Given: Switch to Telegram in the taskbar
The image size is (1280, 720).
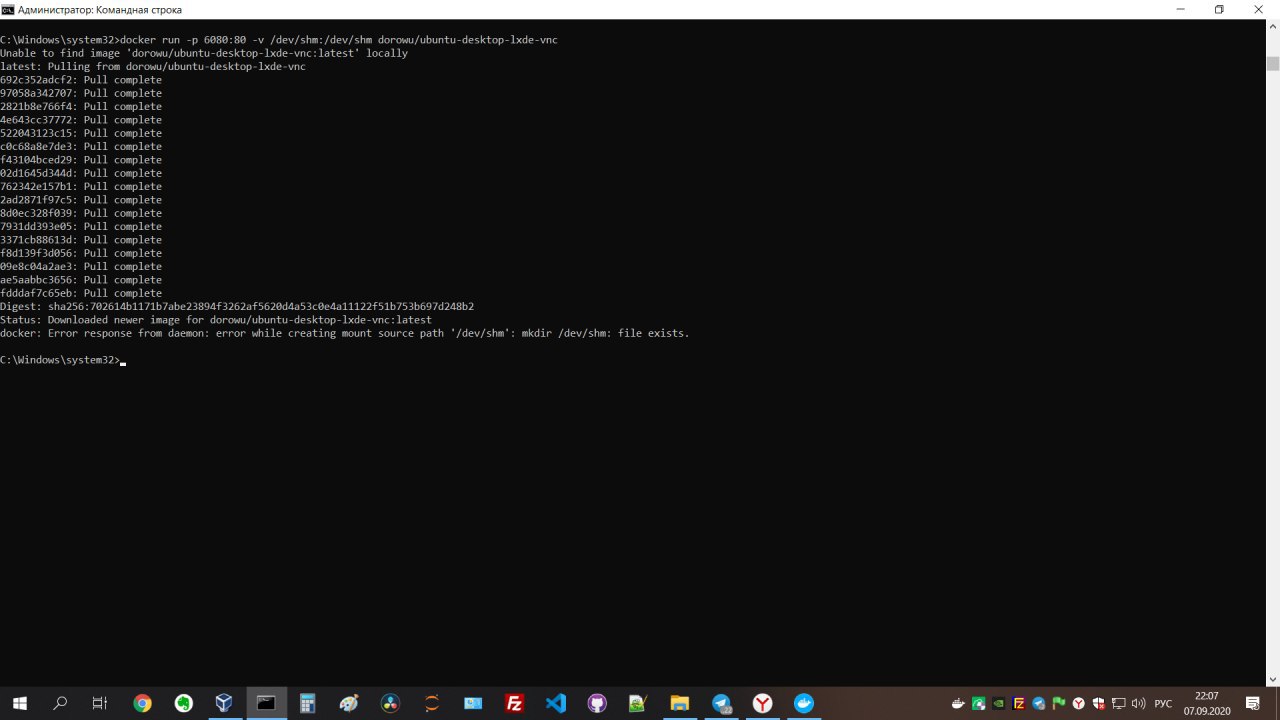Looking at the screenshot, I should click(x=721, y=703).
